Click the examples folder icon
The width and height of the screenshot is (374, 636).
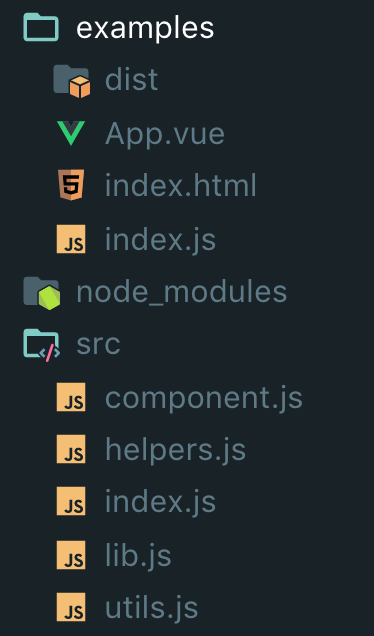(x=41, y=27)
